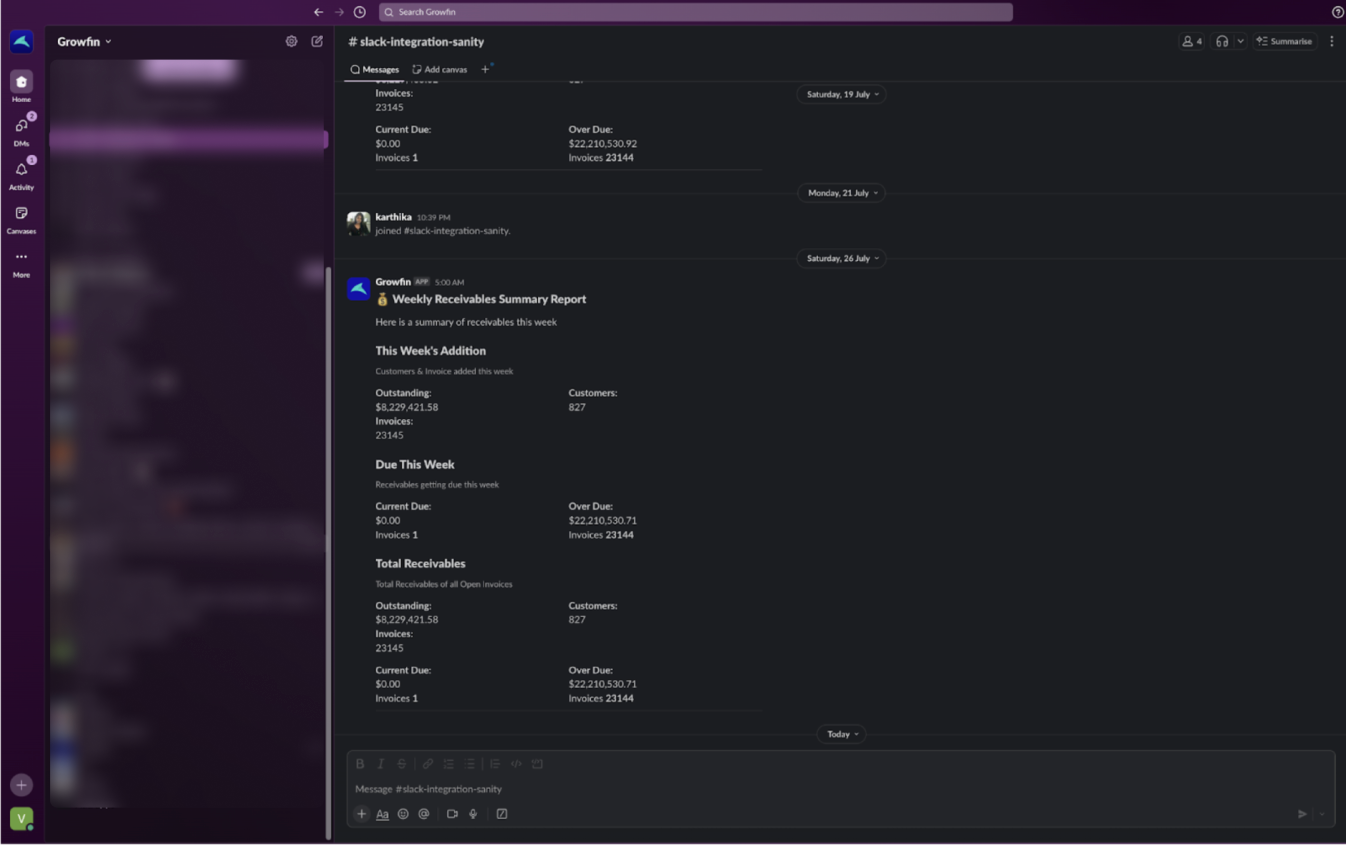Click the Growfin workspace logo icon
1348x846 pixels.
[21, 41]
